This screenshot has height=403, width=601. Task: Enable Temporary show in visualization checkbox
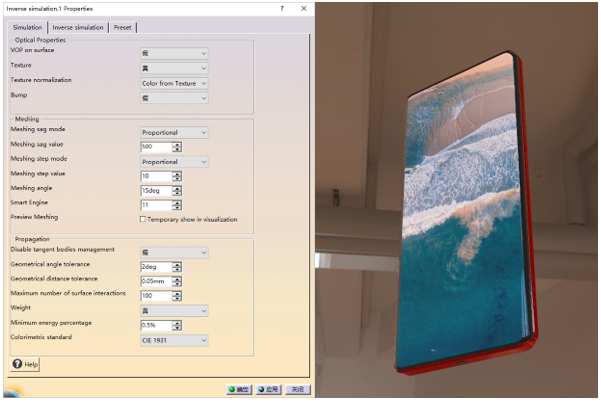(x=144, y=218)
